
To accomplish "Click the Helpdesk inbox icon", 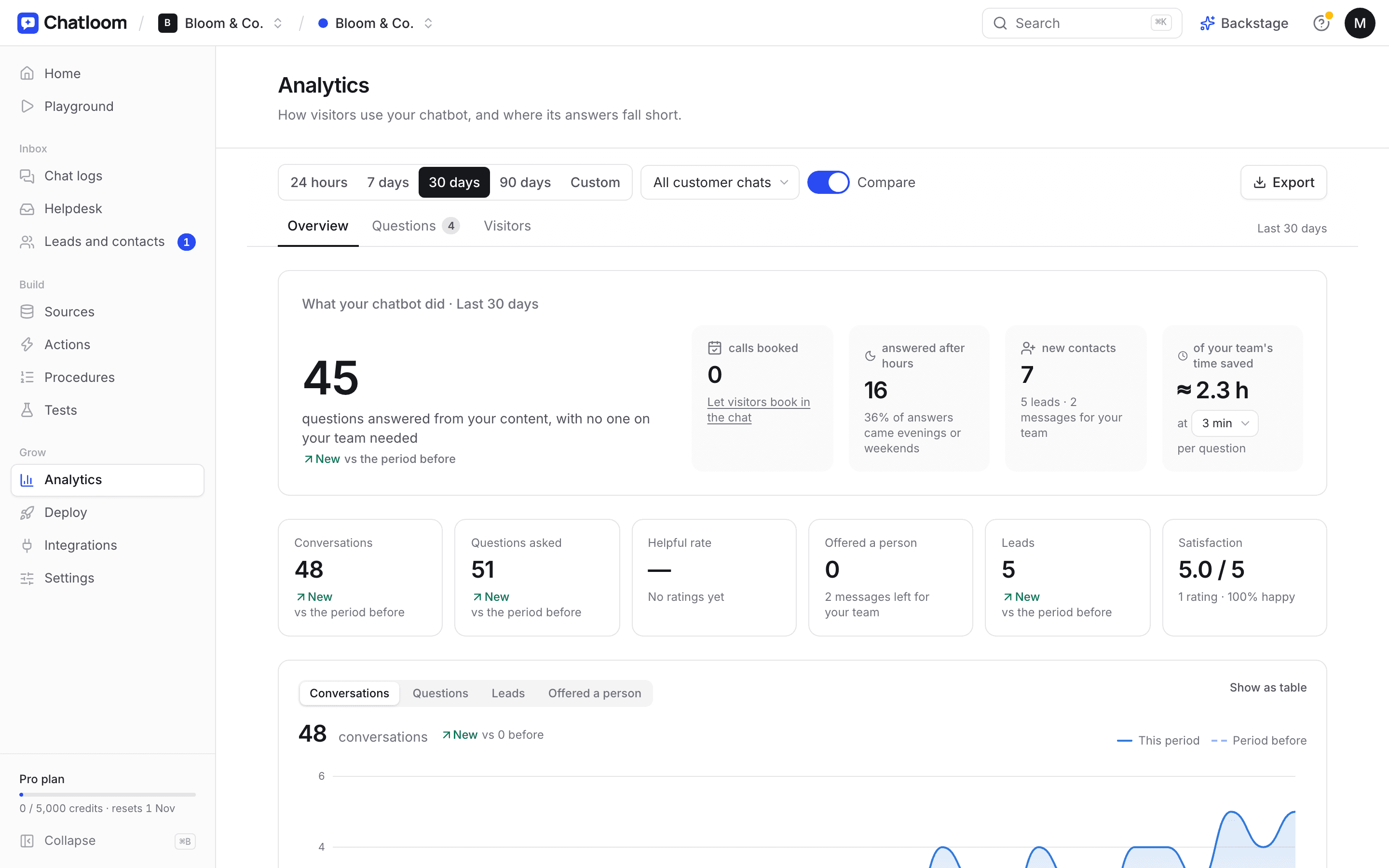I will click(27, 208).
